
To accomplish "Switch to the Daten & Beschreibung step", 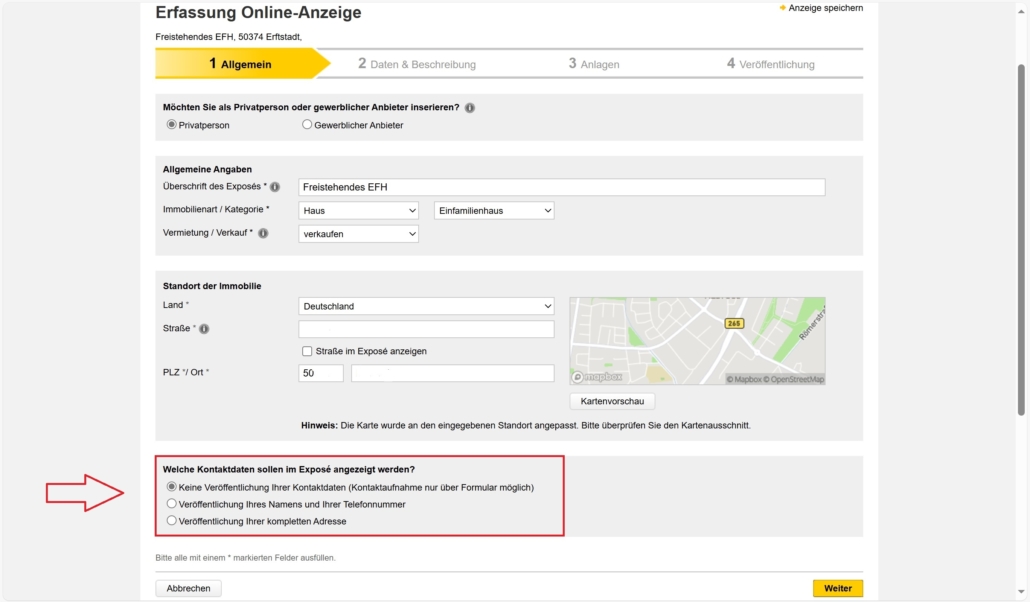I will [420, 63].
